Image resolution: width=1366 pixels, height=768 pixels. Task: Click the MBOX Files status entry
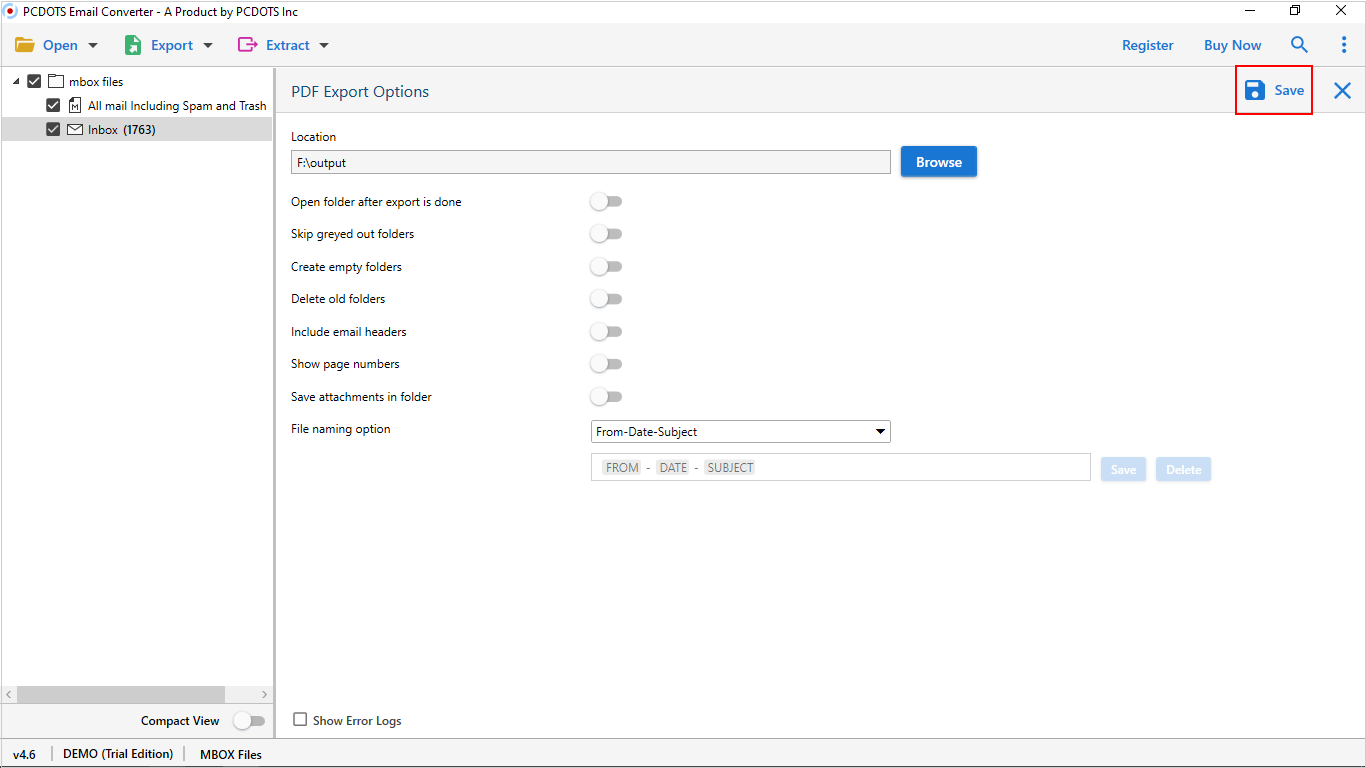point(231,754)
